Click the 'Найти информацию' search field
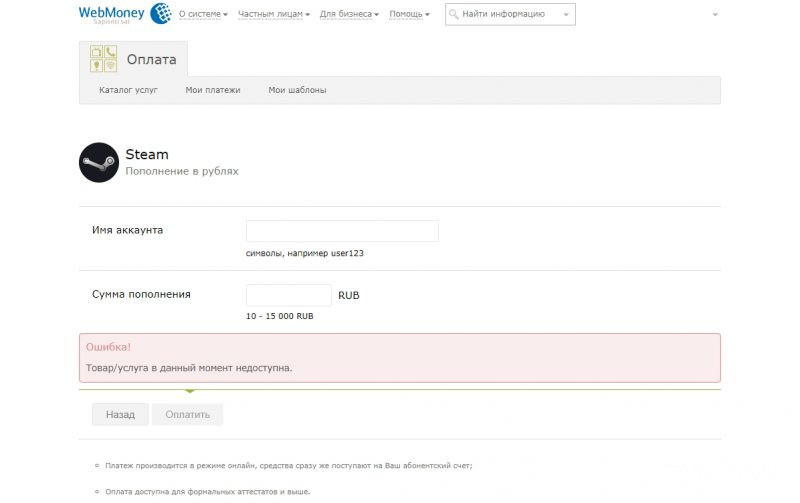800x503 pixels. click(510, 14)
